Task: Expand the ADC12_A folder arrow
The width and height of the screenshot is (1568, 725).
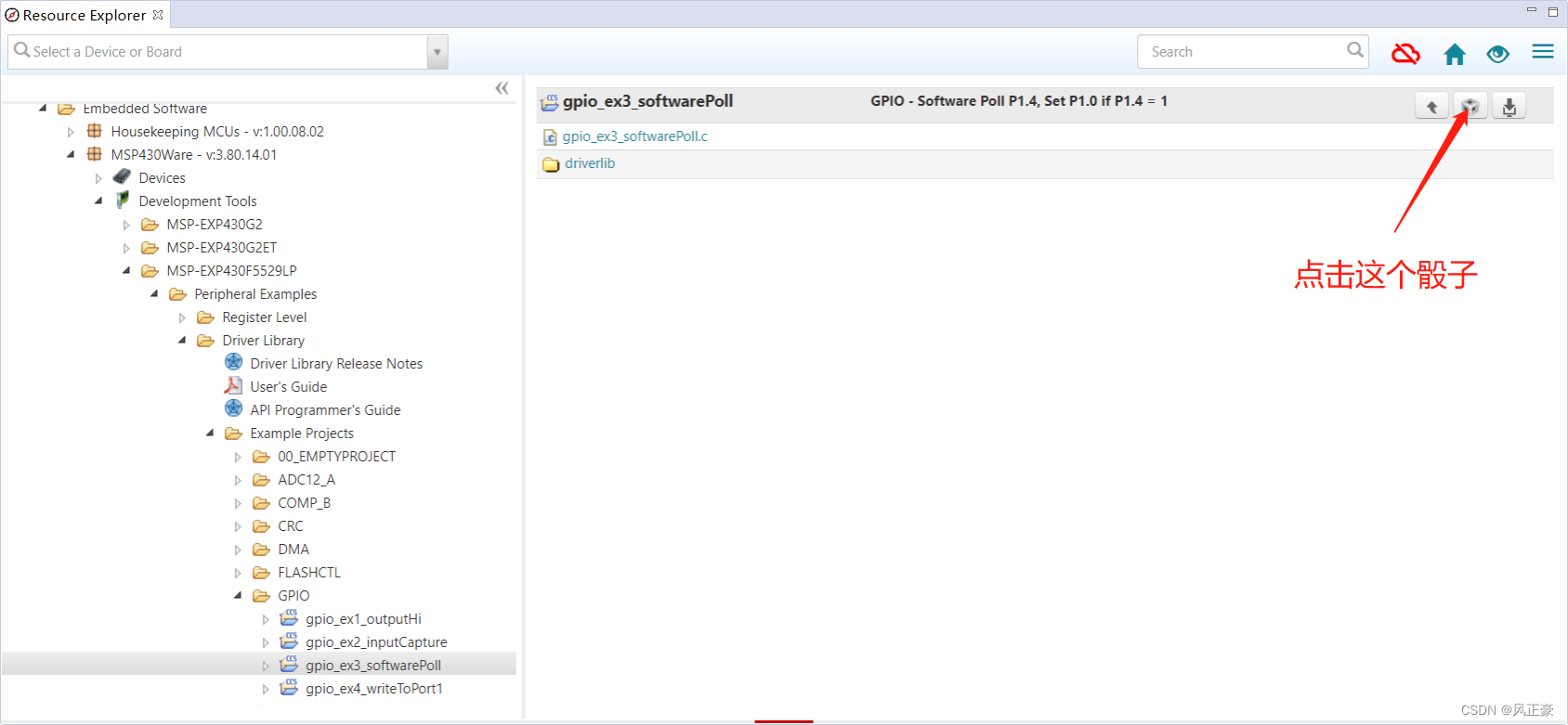Action: coord(238,480)
